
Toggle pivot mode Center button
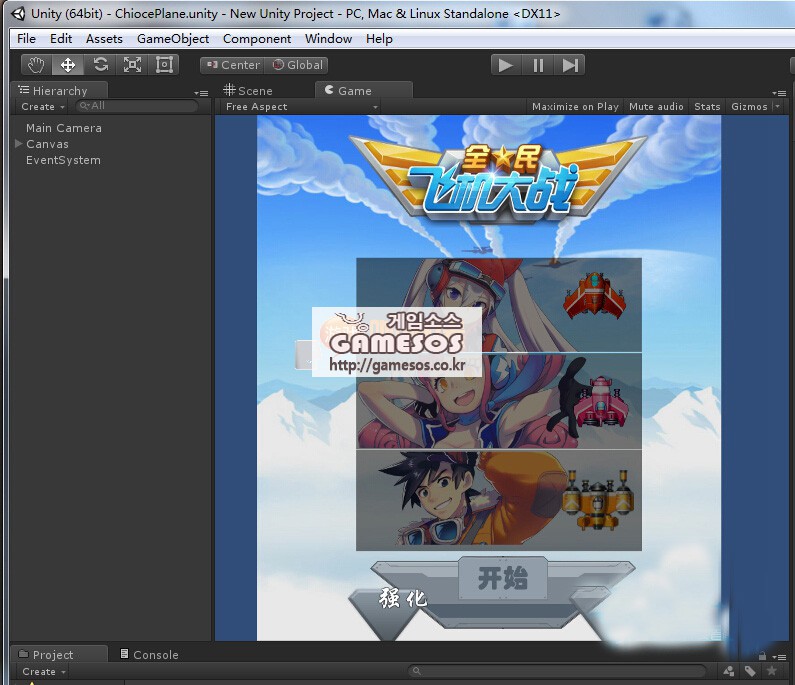233,65
